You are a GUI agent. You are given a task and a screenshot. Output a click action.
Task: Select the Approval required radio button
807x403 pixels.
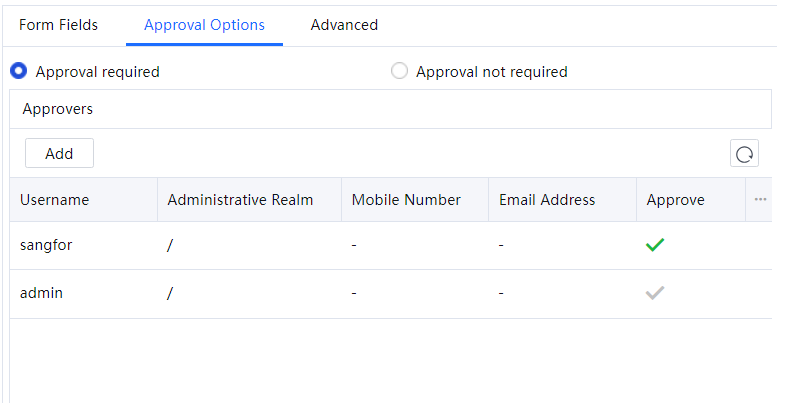pos(18,71)
